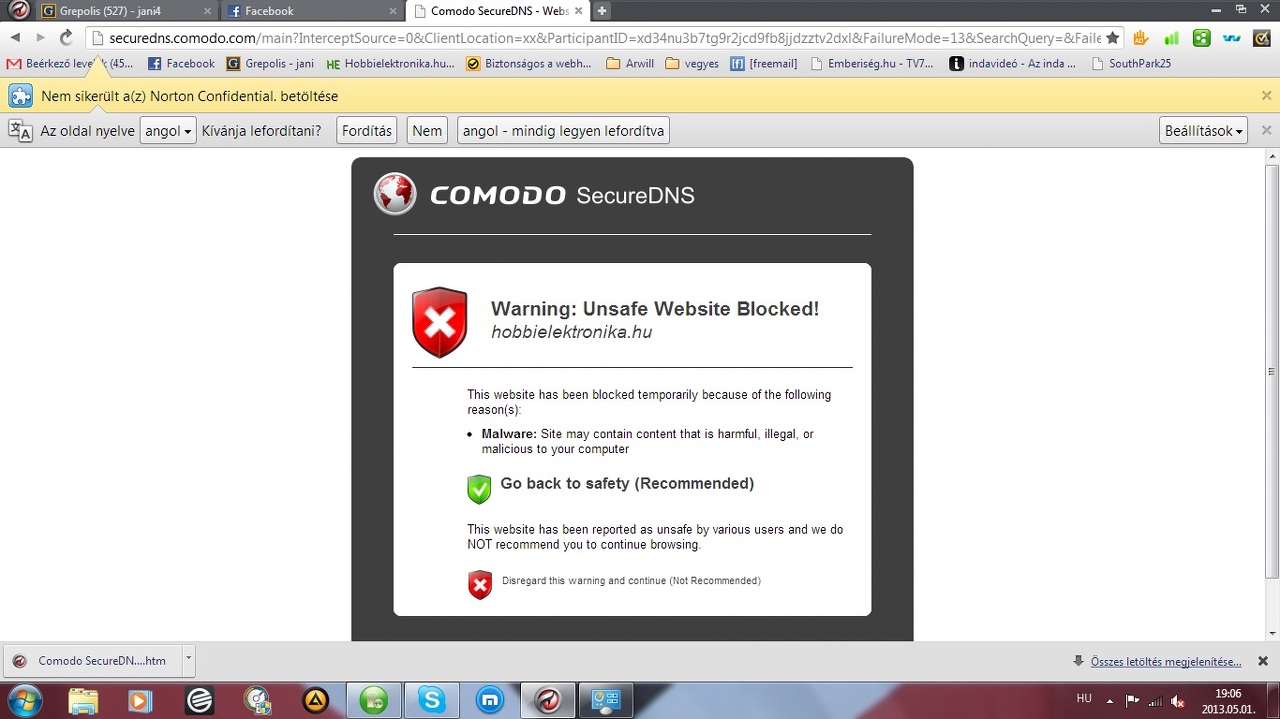Open 'indavideó - Az inda...' bookmark
The width and height of the screenshot is (1280, 719).
tap(1013, 63)
